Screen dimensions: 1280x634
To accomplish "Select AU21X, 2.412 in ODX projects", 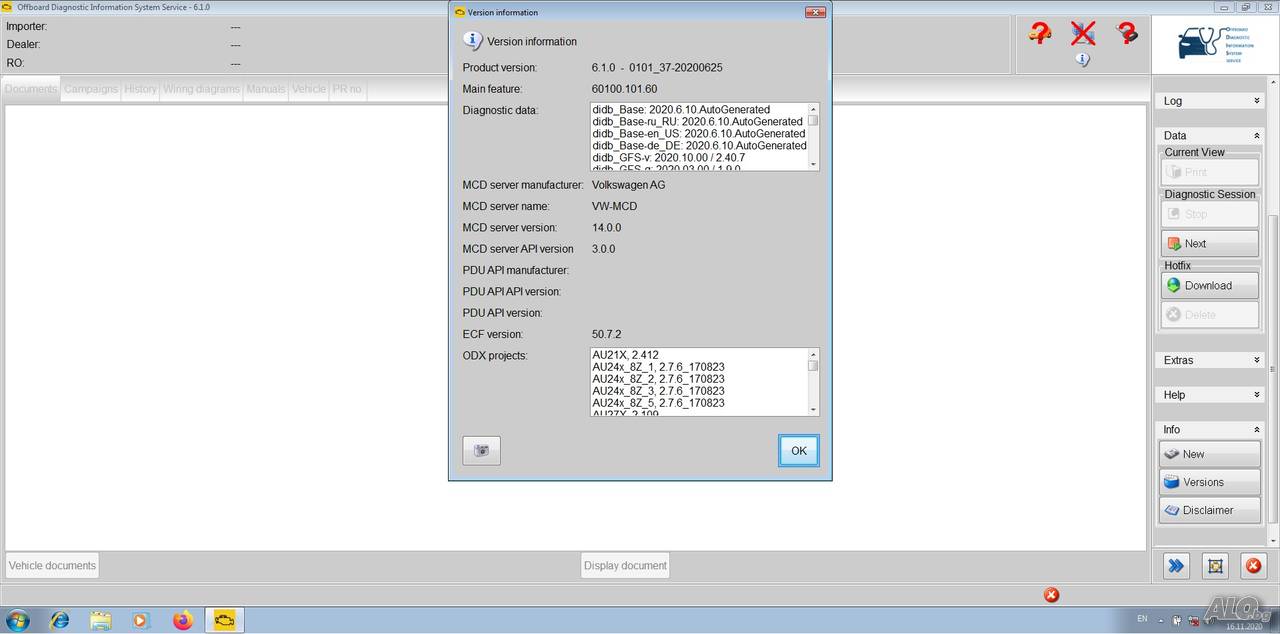I will point(625,355).
